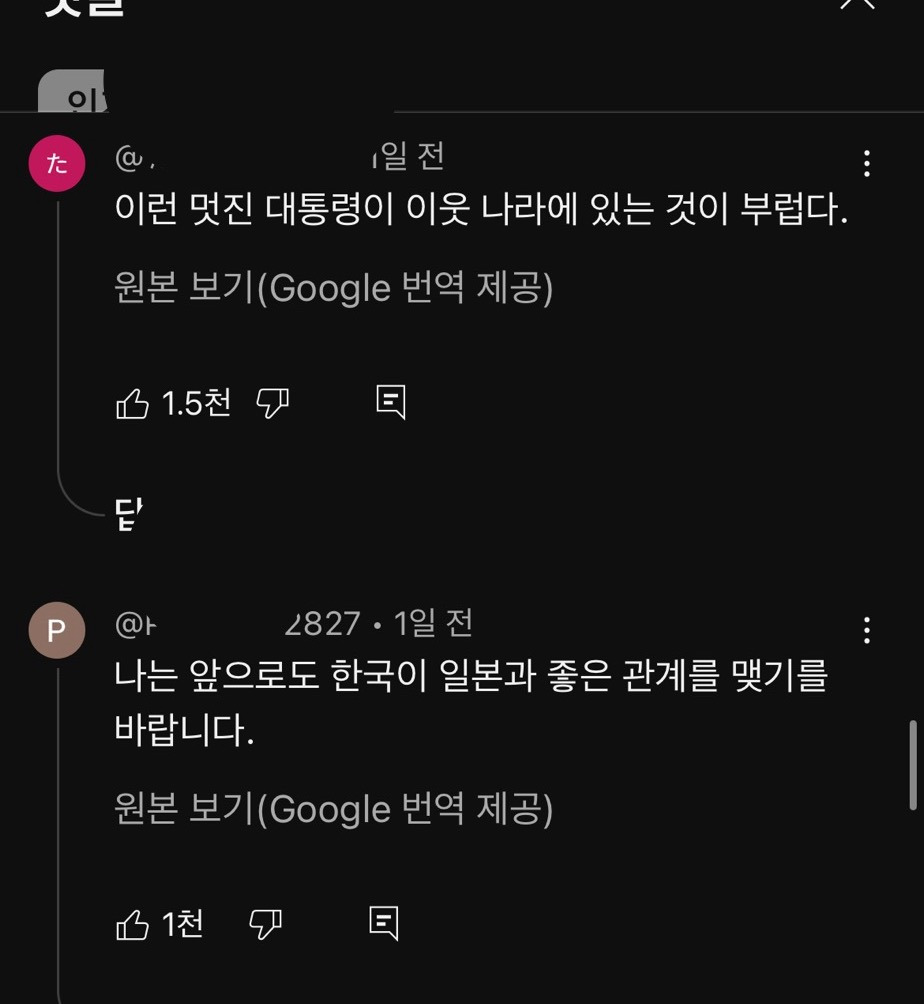924x1004 pixels.
Task: Open the brown P profile avatar
Action: click(57, 630)
